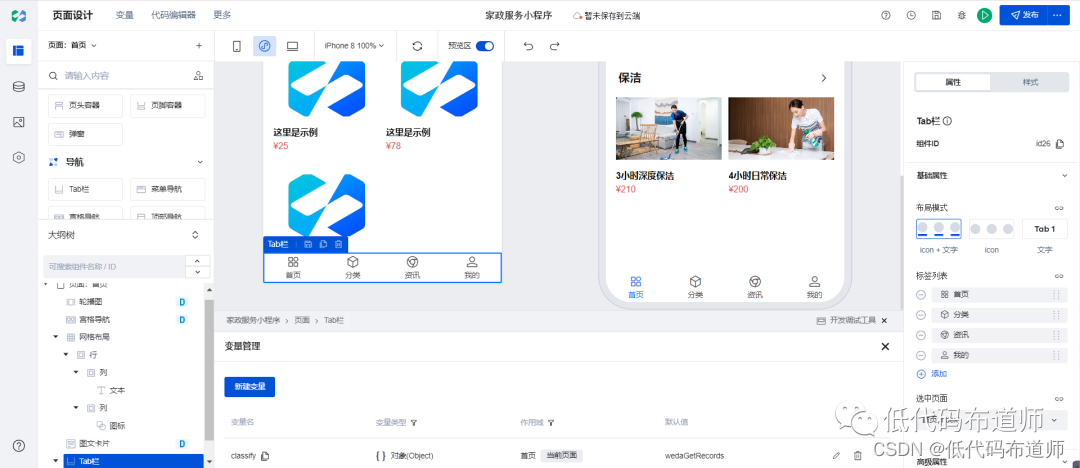Select icon-only layout mode
The height and width of the screenshot is (468, 1080).
(991, 229)
